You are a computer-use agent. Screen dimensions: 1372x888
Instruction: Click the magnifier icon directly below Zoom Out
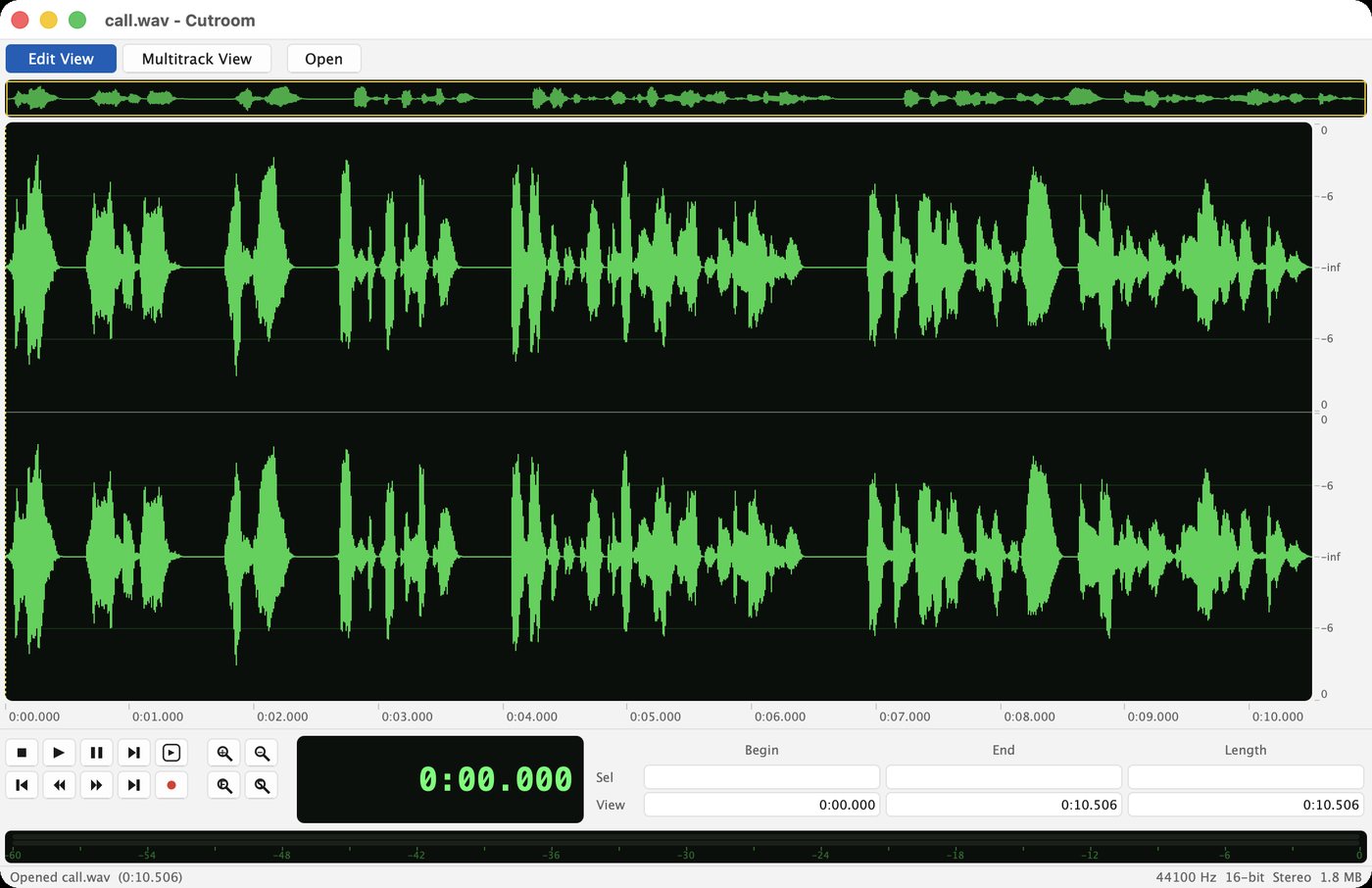[262, 785]
